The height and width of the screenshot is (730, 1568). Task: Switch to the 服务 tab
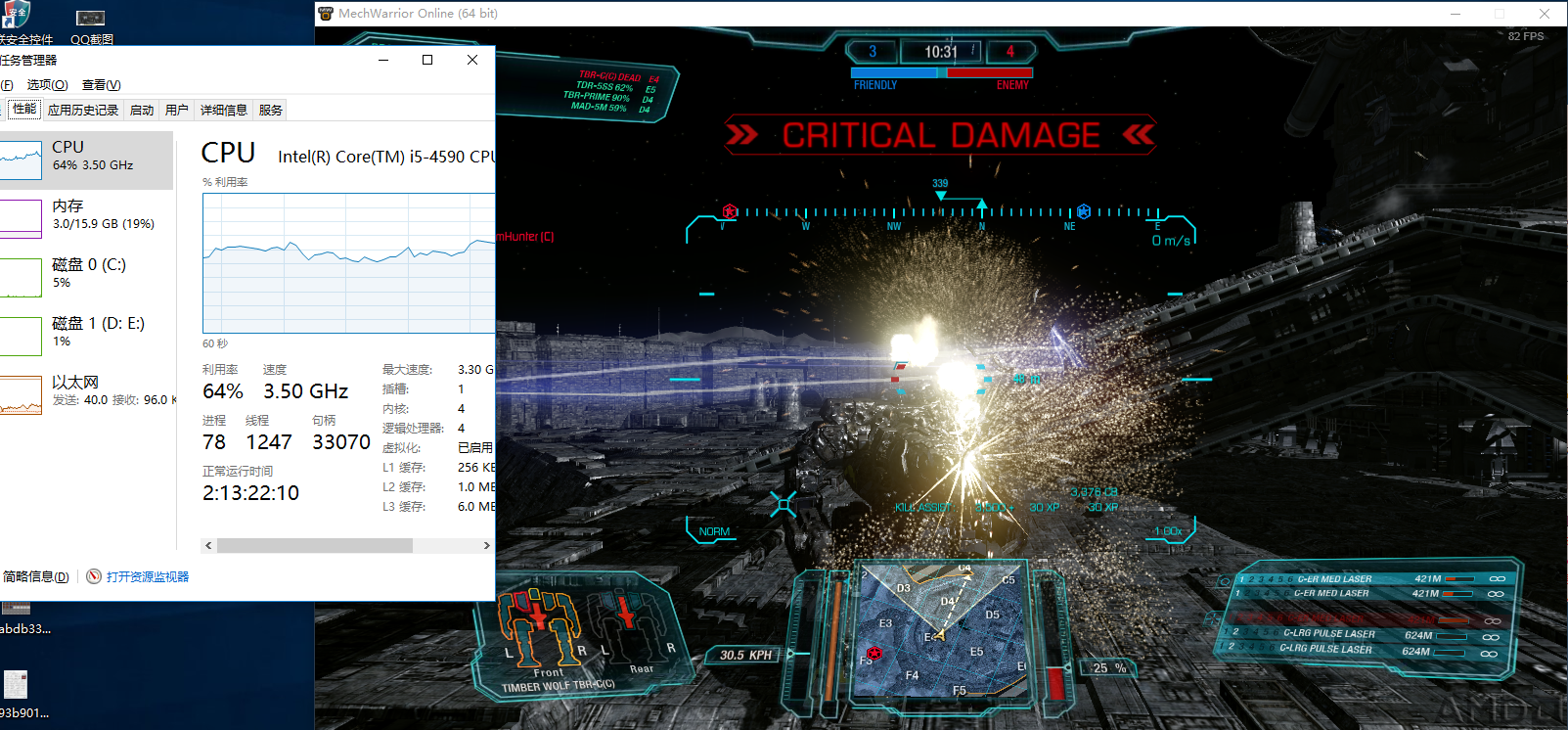coord(271,110)
